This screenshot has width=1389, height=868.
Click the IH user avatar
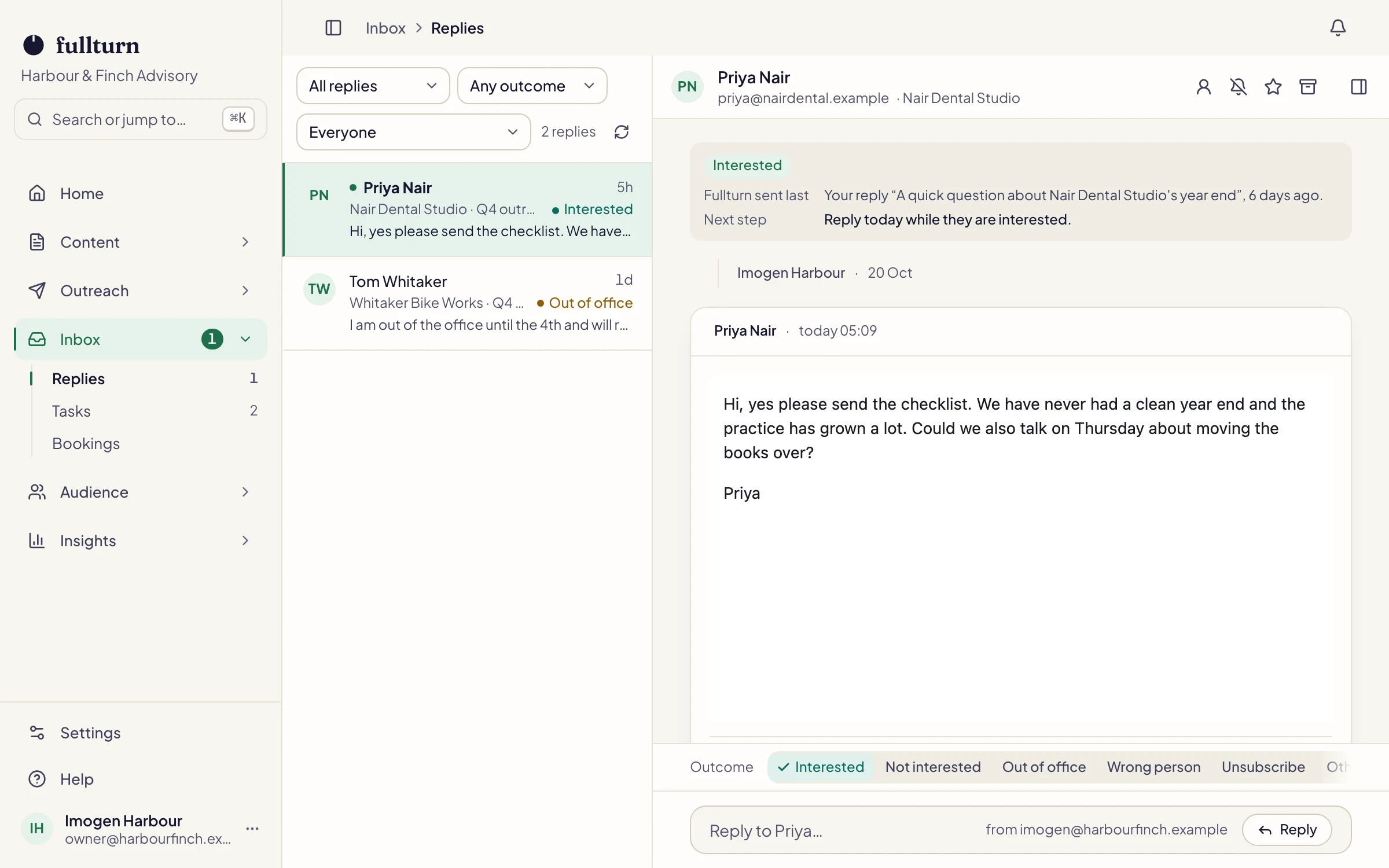[x=37, y=829]
